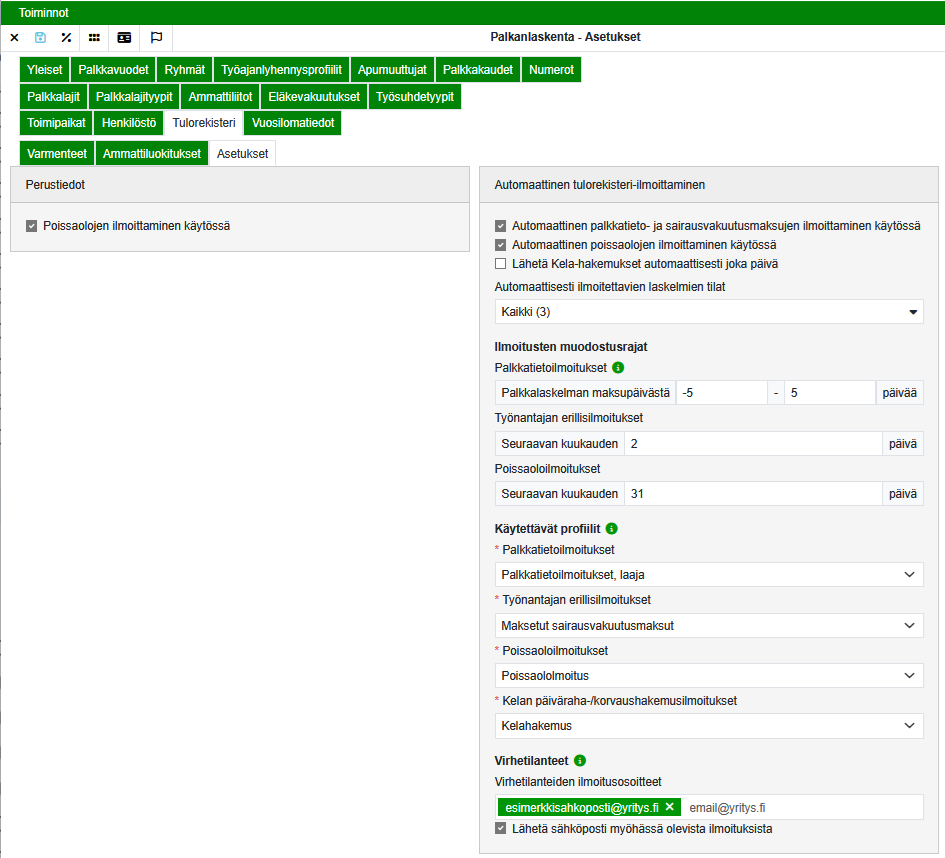Click the info icon next to Virhetilanteet

pos(580,760)
